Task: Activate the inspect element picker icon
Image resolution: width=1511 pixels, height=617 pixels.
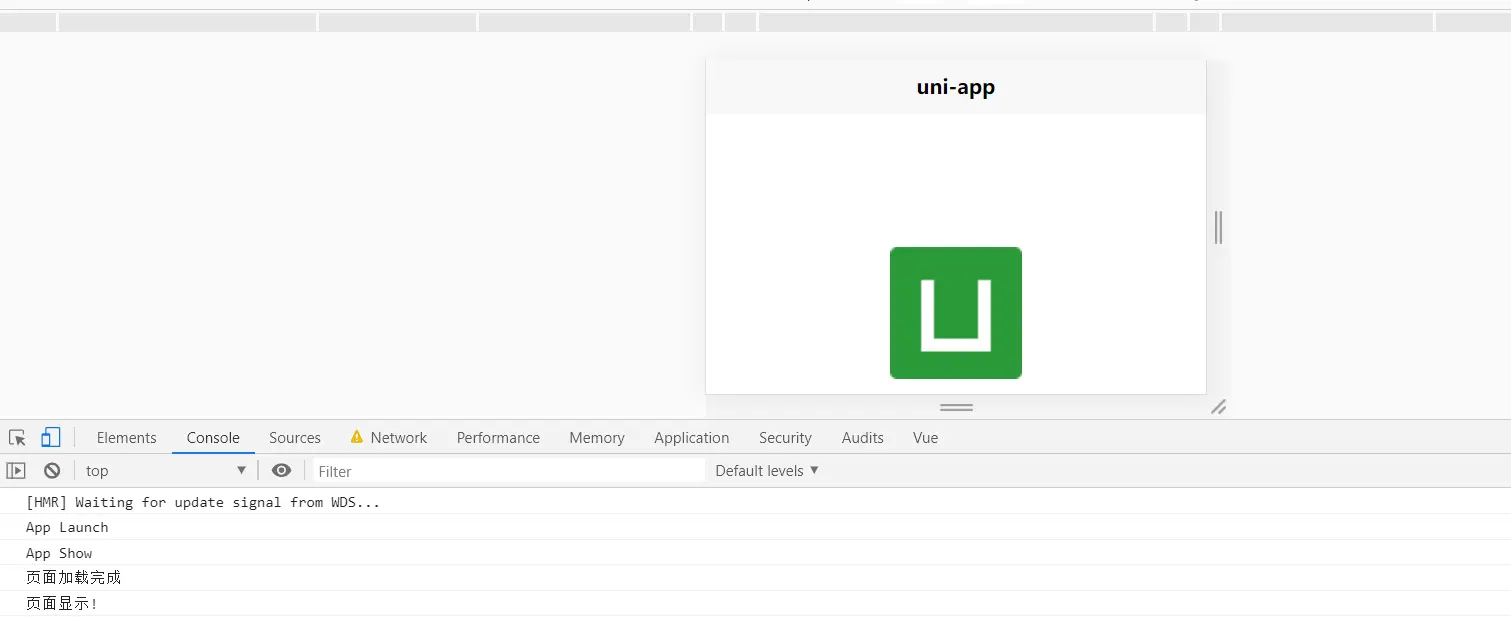Action: tap(17, 438)
